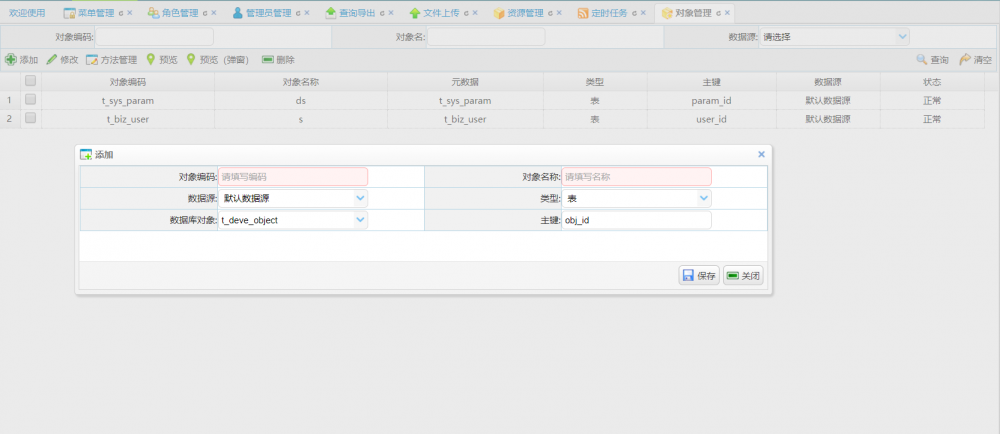Open 方法管理 from the toolbar
1000x434 pixels.
[x=112, y=60]
